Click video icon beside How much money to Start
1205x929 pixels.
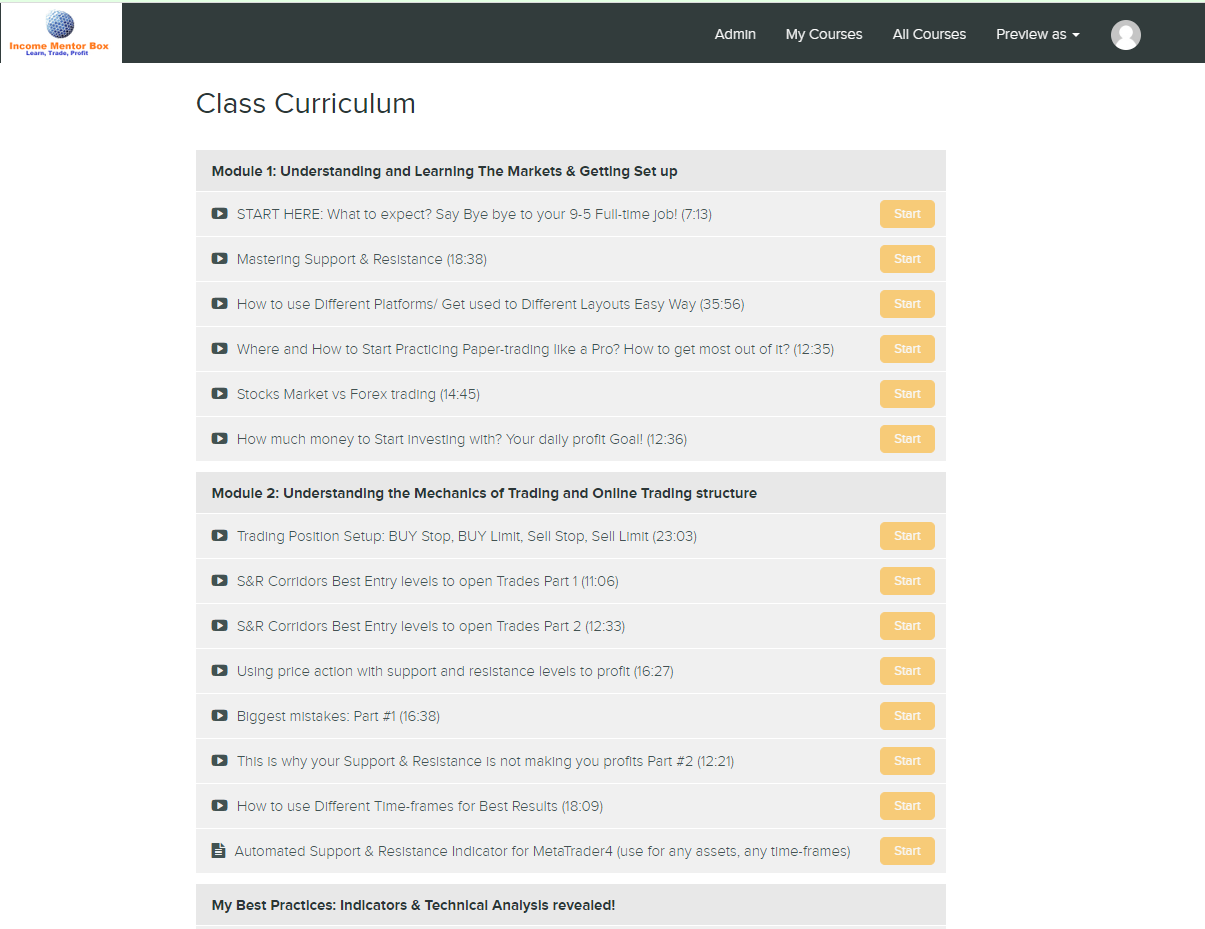220,439
